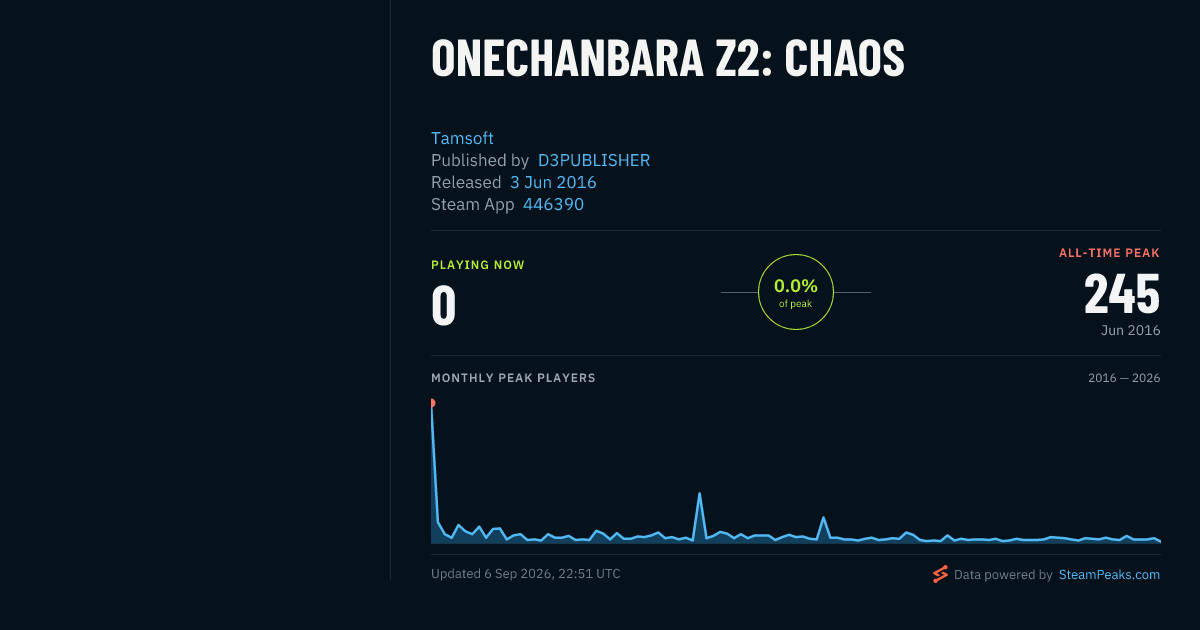Viewport: 1200px width, 630px height.
Task: Open the SteamPeaks.com link
Action: (1109, 575)
